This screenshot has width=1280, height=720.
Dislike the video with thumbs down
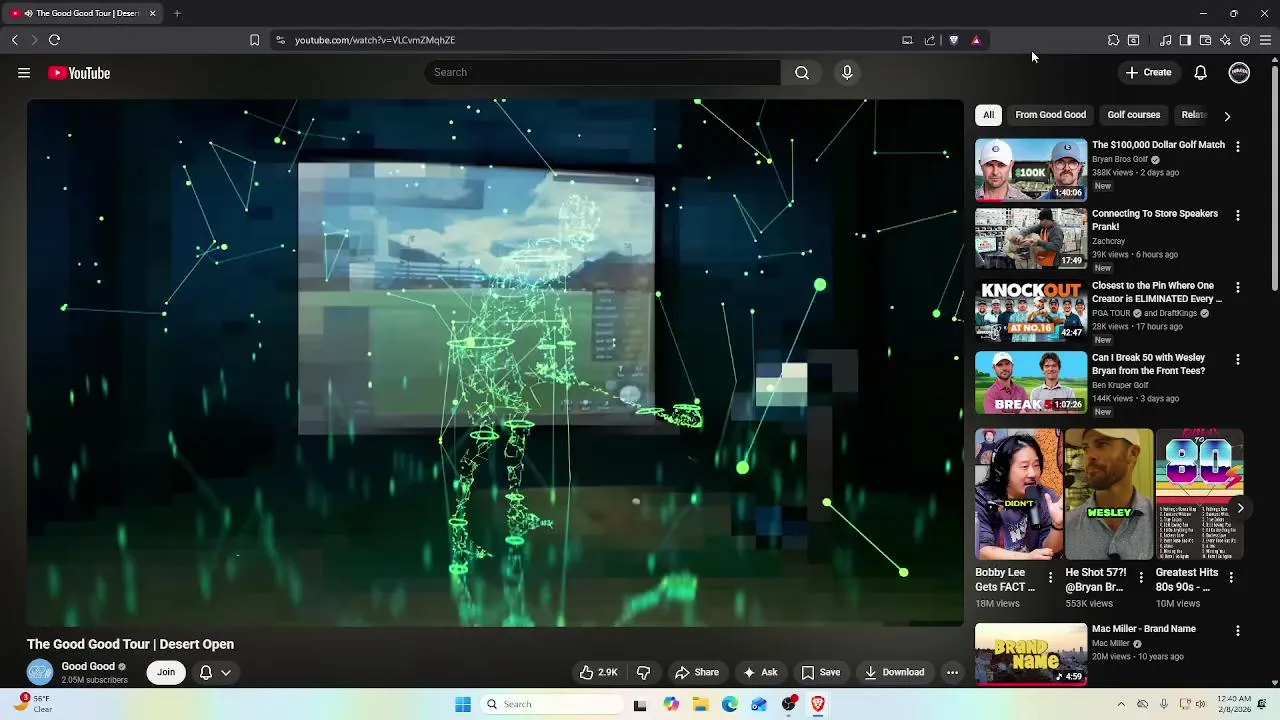643,672
